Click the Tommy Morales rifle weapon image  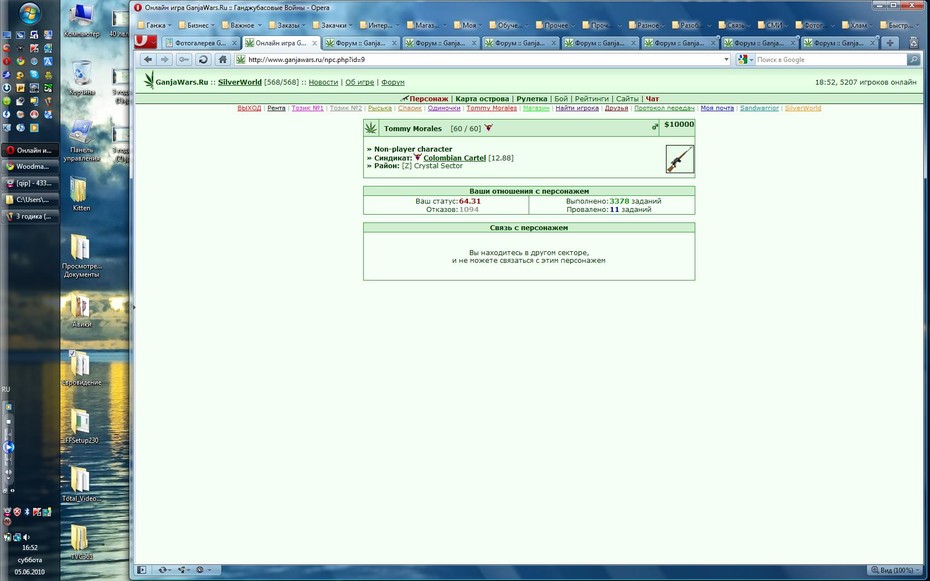[680, 159]
